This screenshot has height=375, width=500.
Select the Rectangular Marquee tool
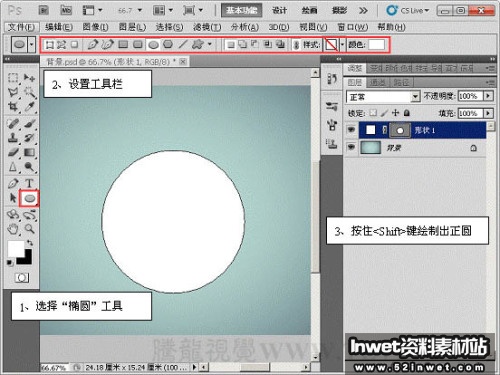coord(13,78)
